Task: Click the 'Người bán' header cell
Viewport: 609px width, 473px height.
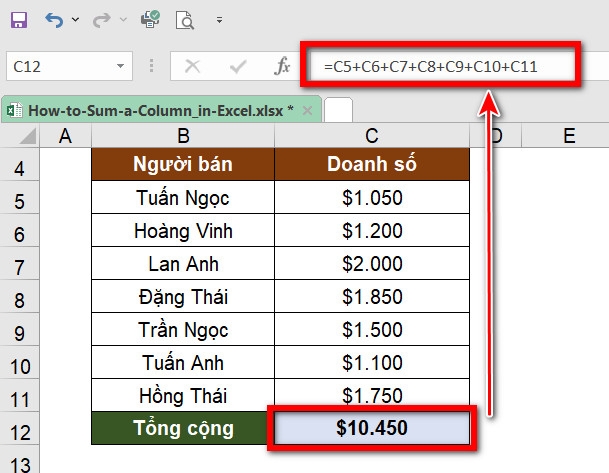Action: coord(183,164)
